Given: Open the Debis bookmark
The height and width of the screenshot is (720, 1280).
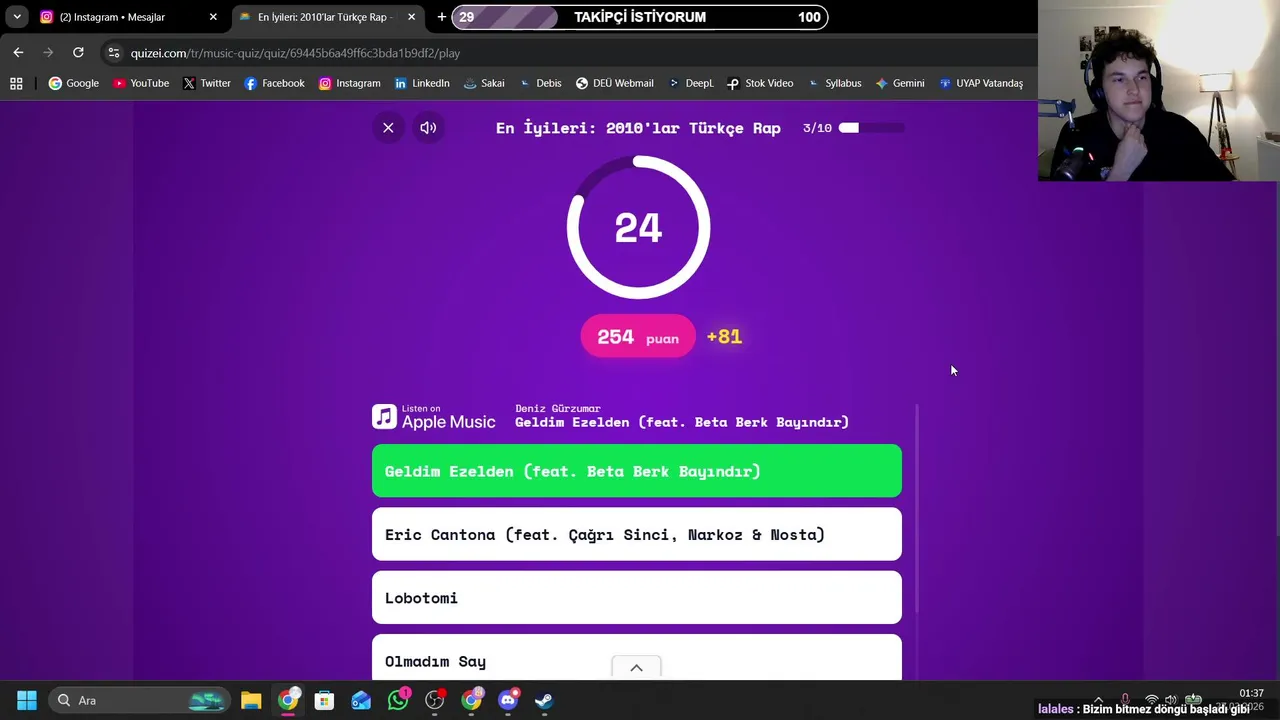Looking at the screenshot, I should [x=541, y=83].
